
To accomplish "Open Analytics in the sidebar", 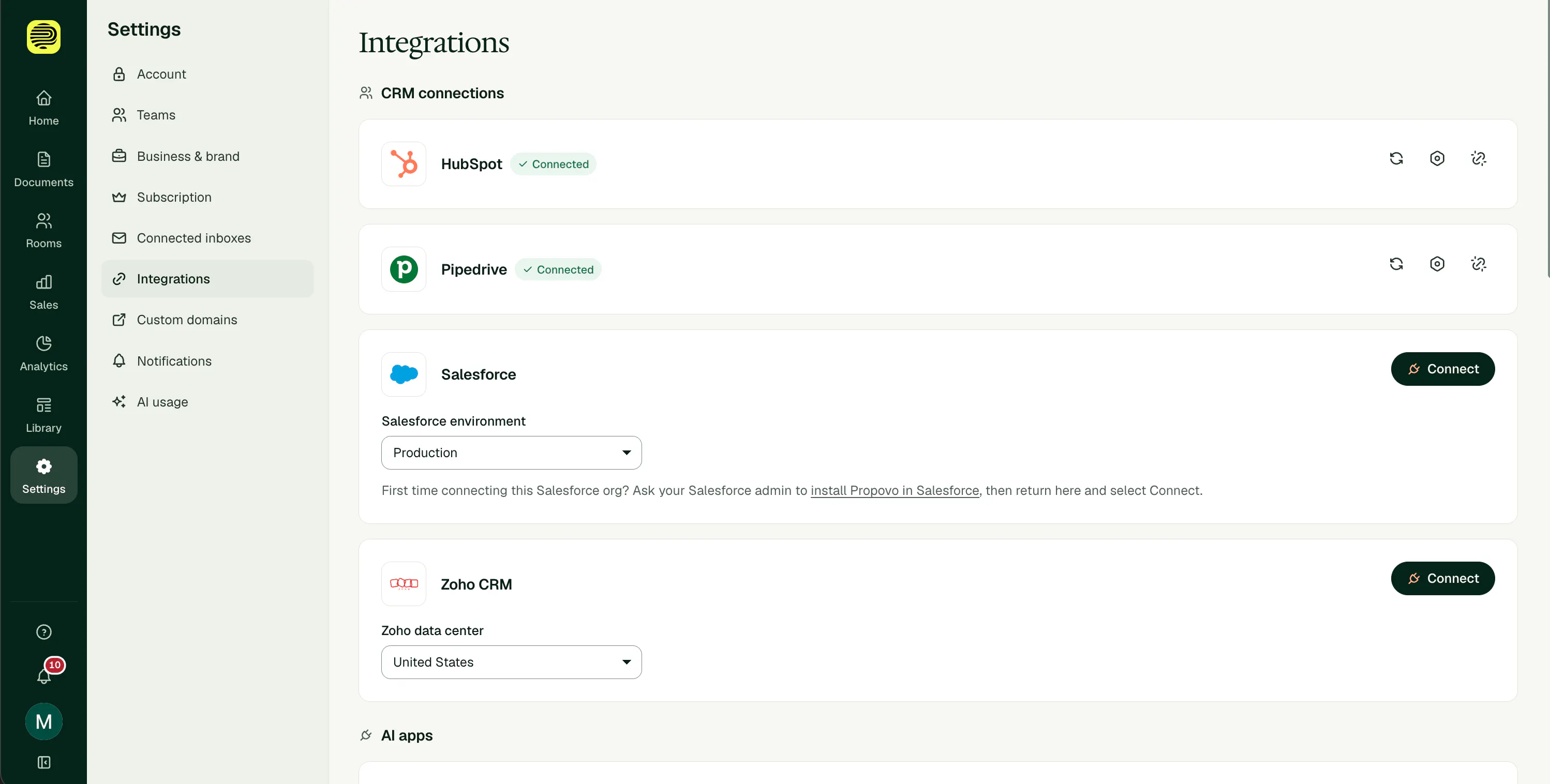I will coord(43,354).
